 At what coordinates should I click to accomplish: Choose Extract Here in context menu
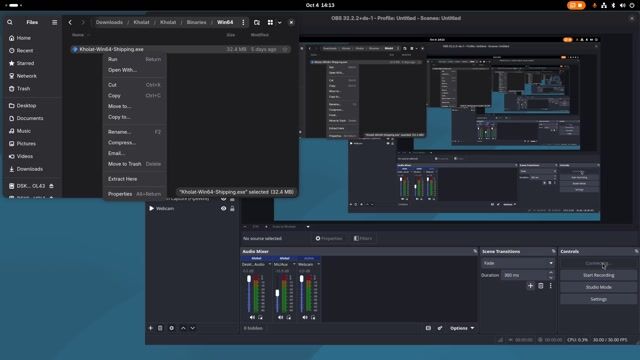click(134, 179)
